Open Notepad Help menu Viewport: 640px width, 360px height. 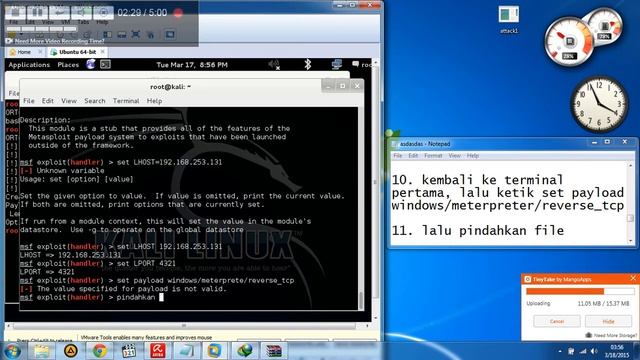point(473,156)
